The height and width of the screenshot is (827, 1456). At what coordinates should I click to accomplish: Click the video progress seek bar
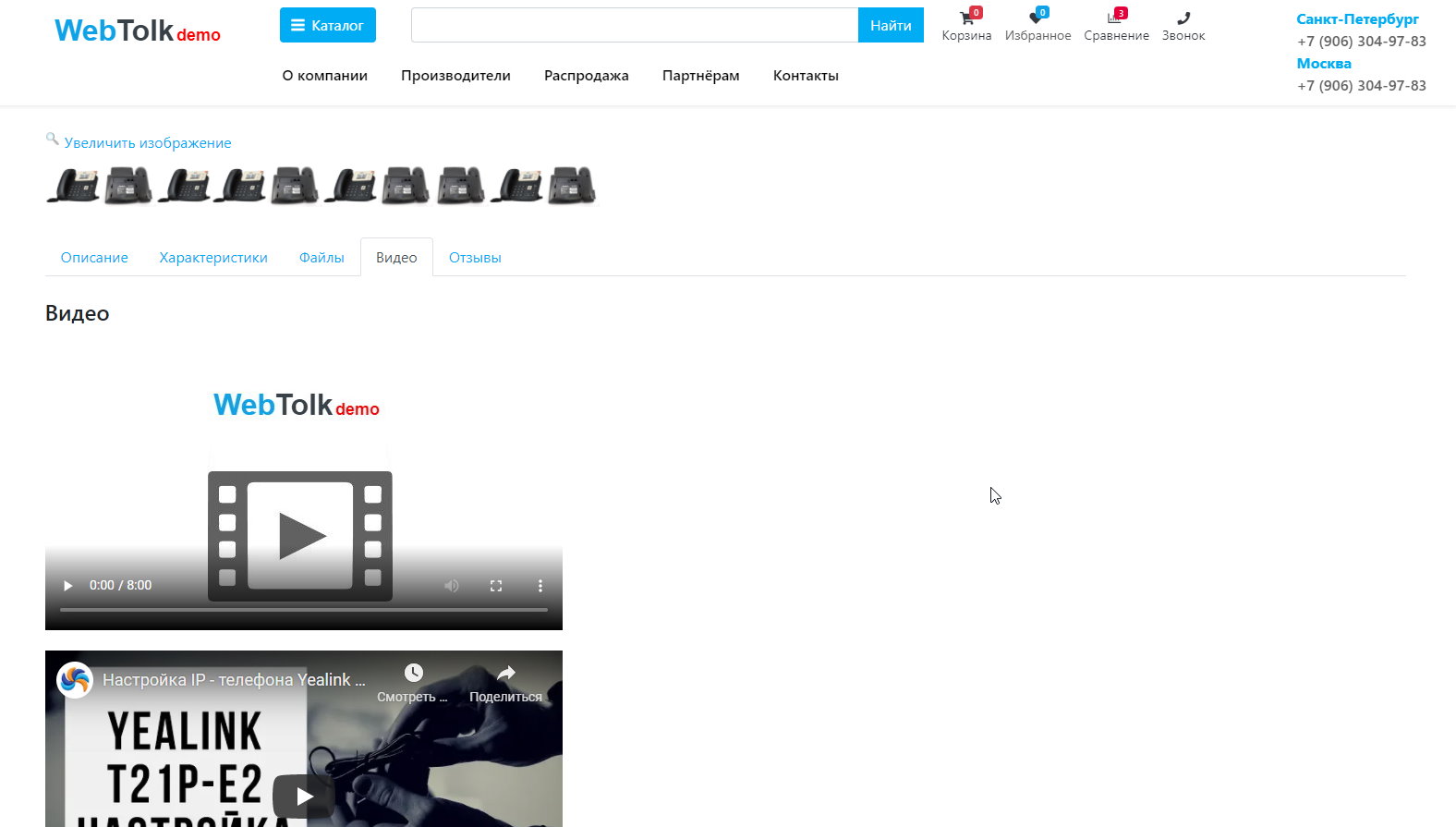click(x=304, y=610)
